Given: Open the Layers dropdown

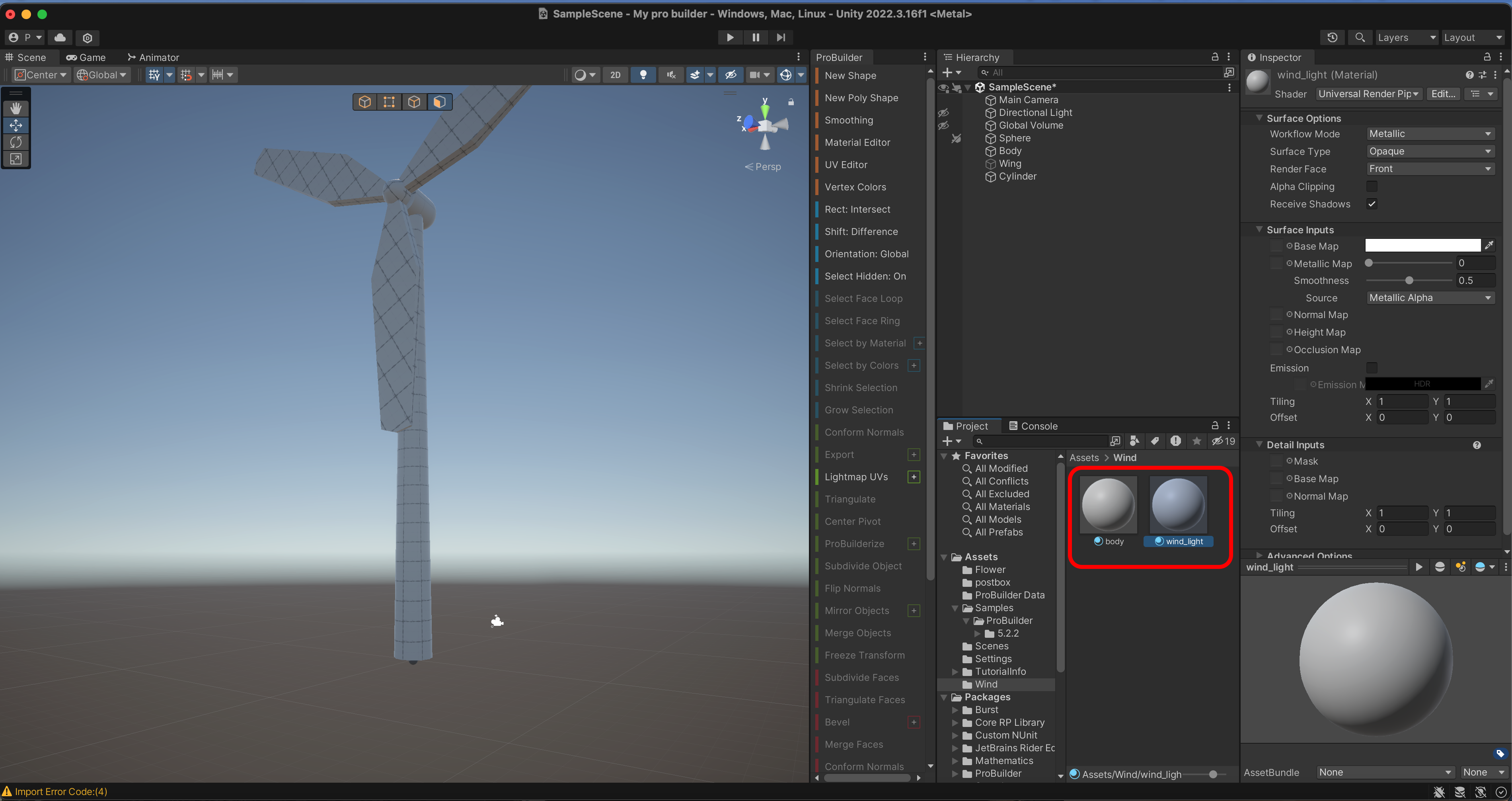Looking at the screenshot, I should pyautogui.click(x=1406, y=37).
